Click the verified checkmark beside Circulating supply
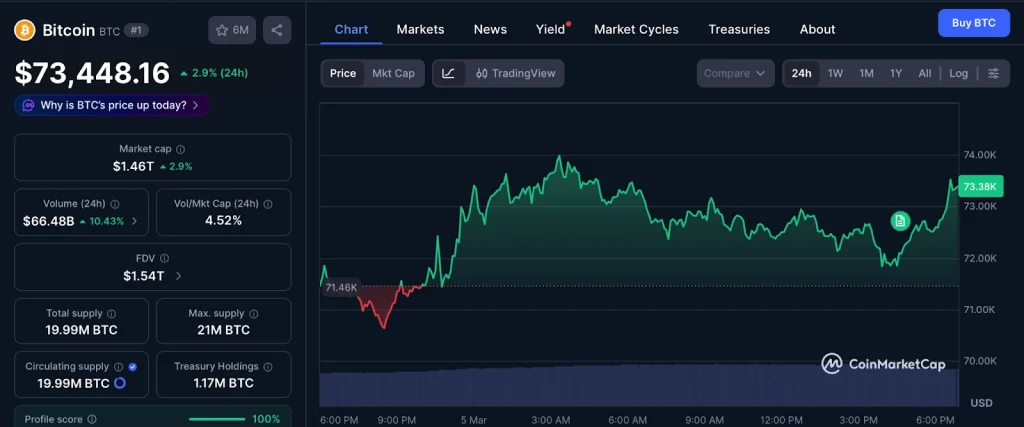The width and height of the screenshot is (1024, 427). point(133,367)
